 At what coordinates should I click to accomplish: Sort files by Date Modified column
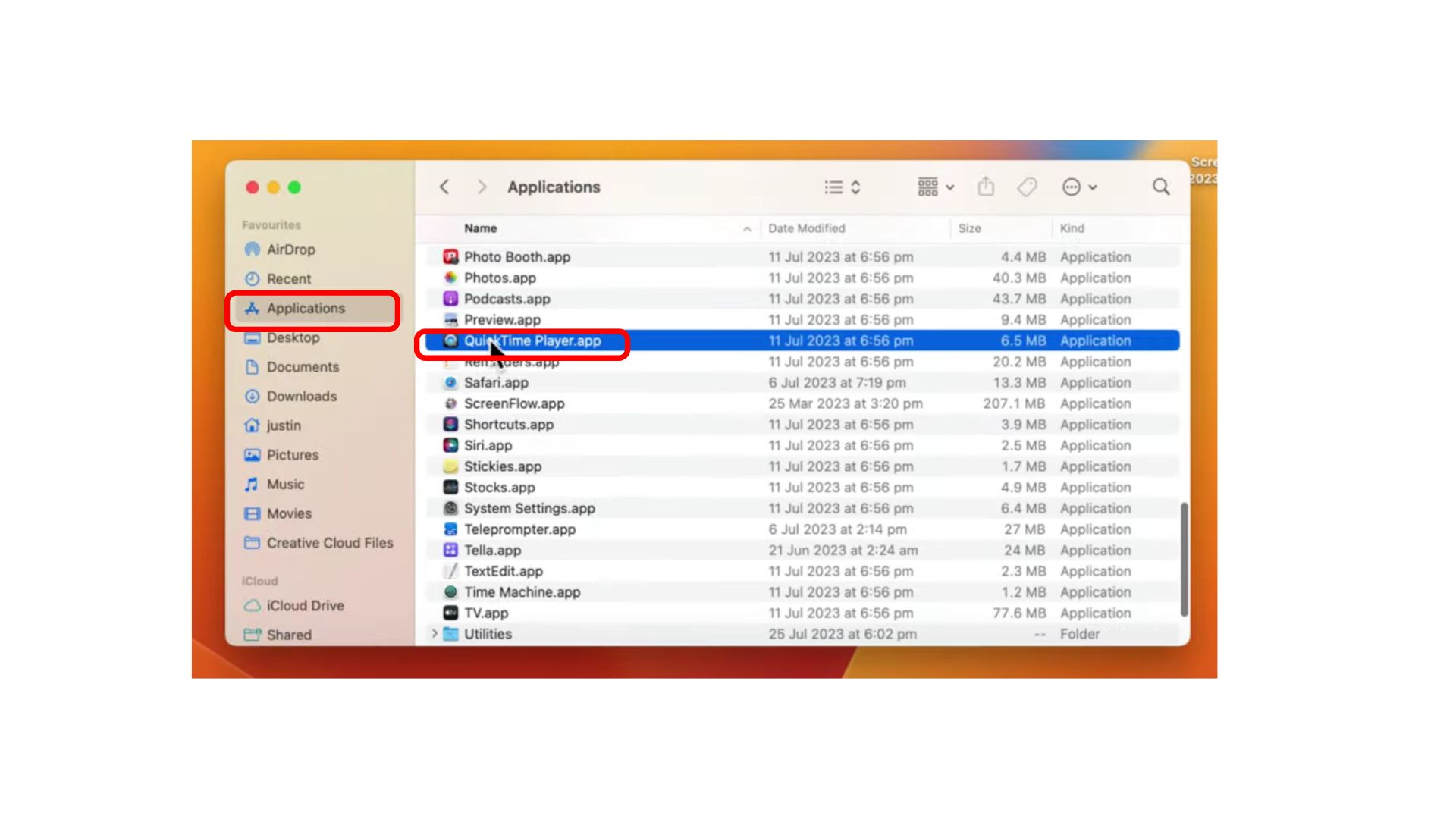[x=806, y=227]
